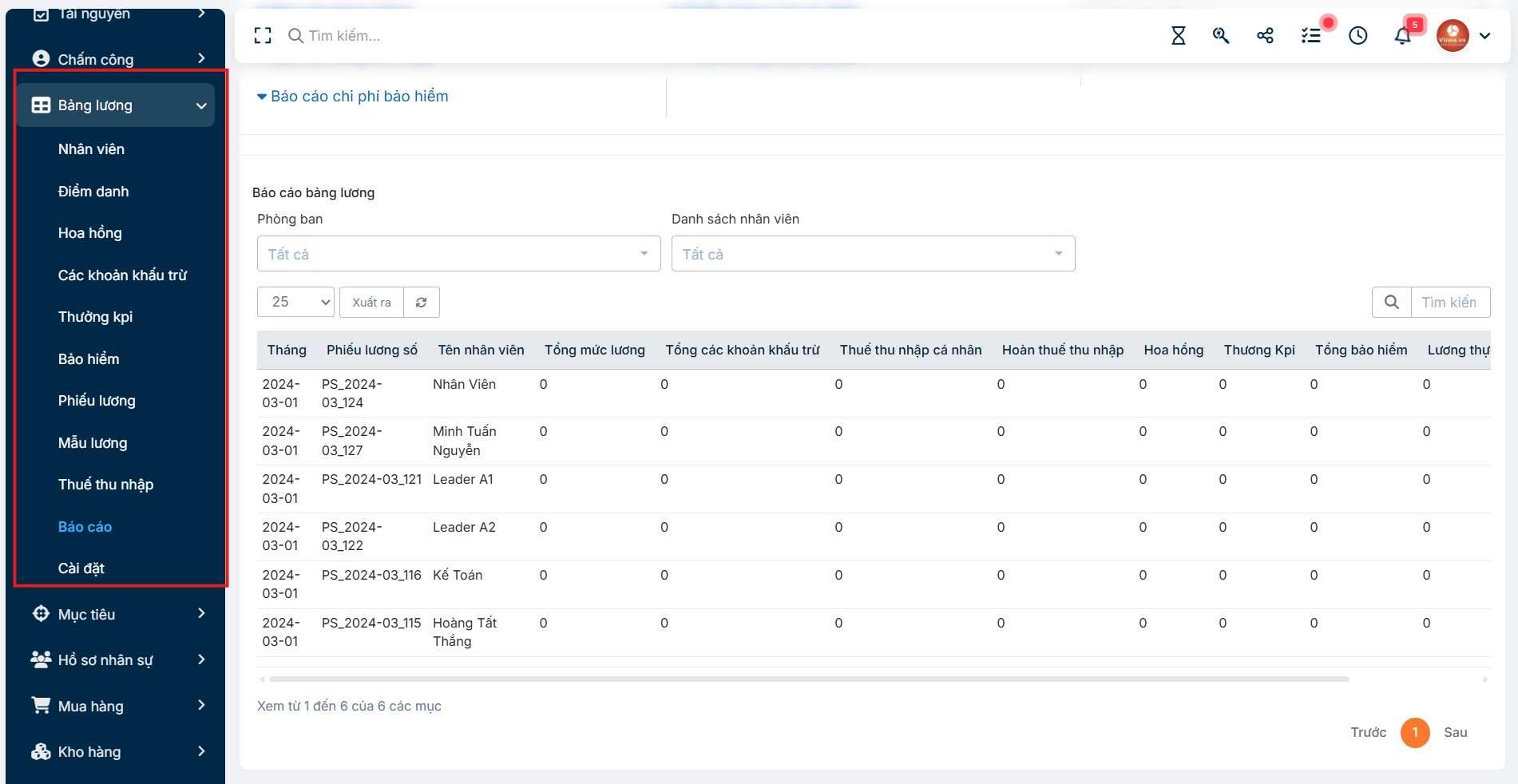Image resolution: width=1518 pixels, height=784 pixels.
Task: Click the key search icon in top bar
Action: coord(1221,35)
